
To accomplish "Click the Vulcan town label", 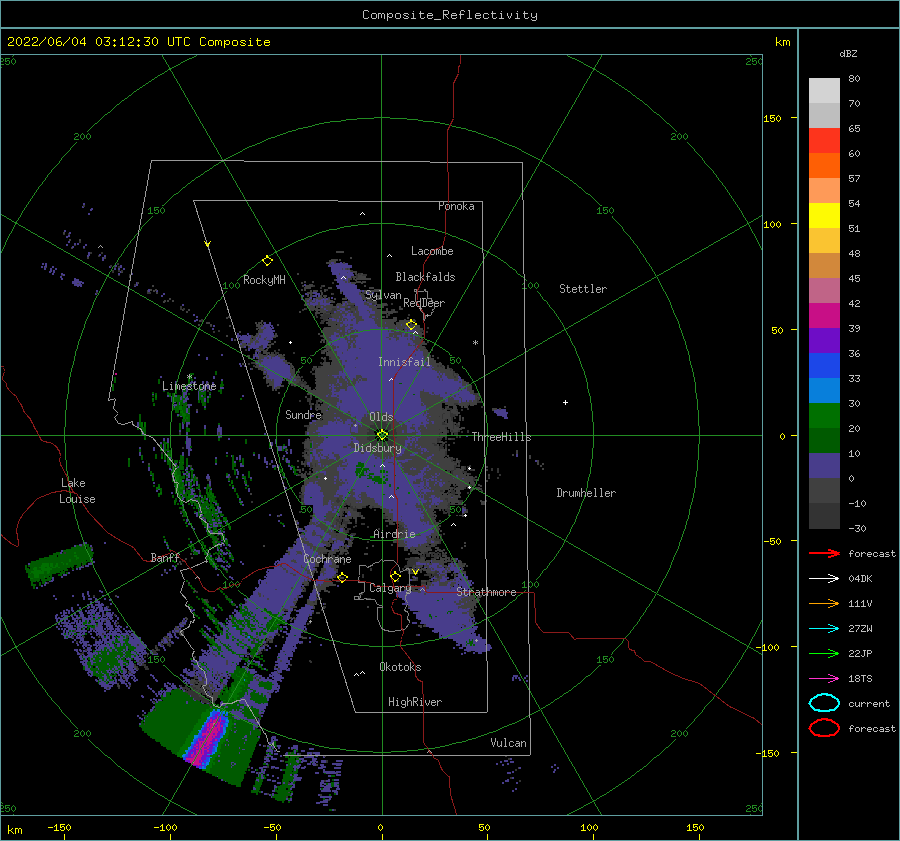I will tap(508, 743).
